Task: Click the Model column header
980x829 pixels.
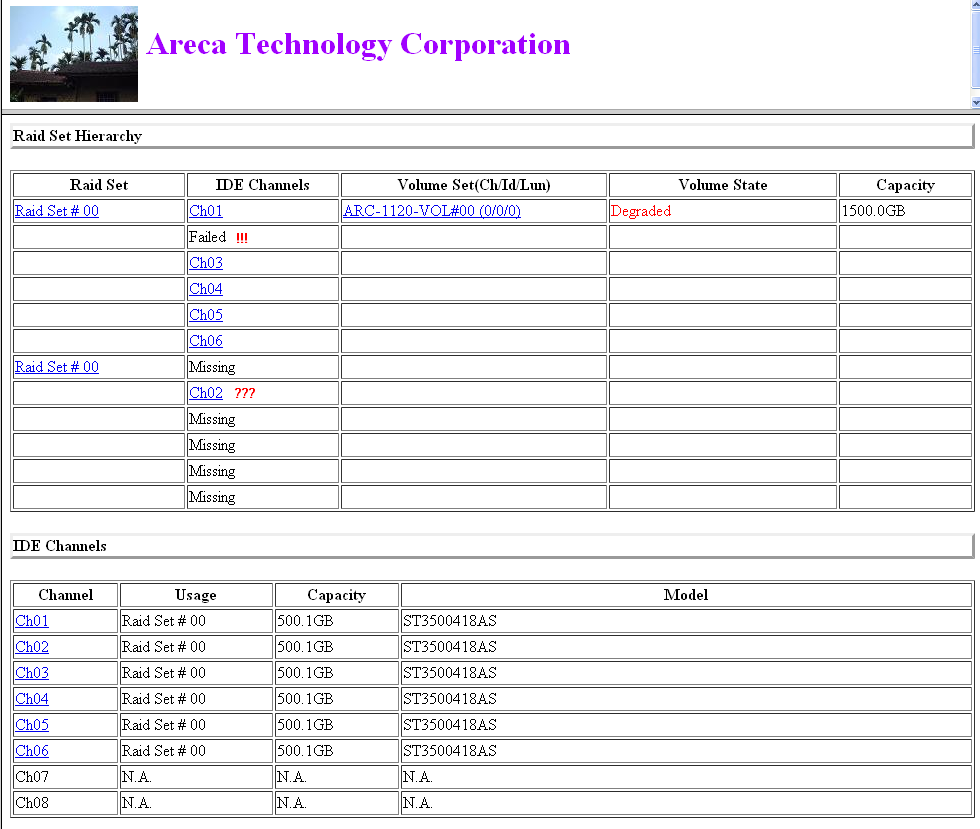Action: click(x=686, y=595)
